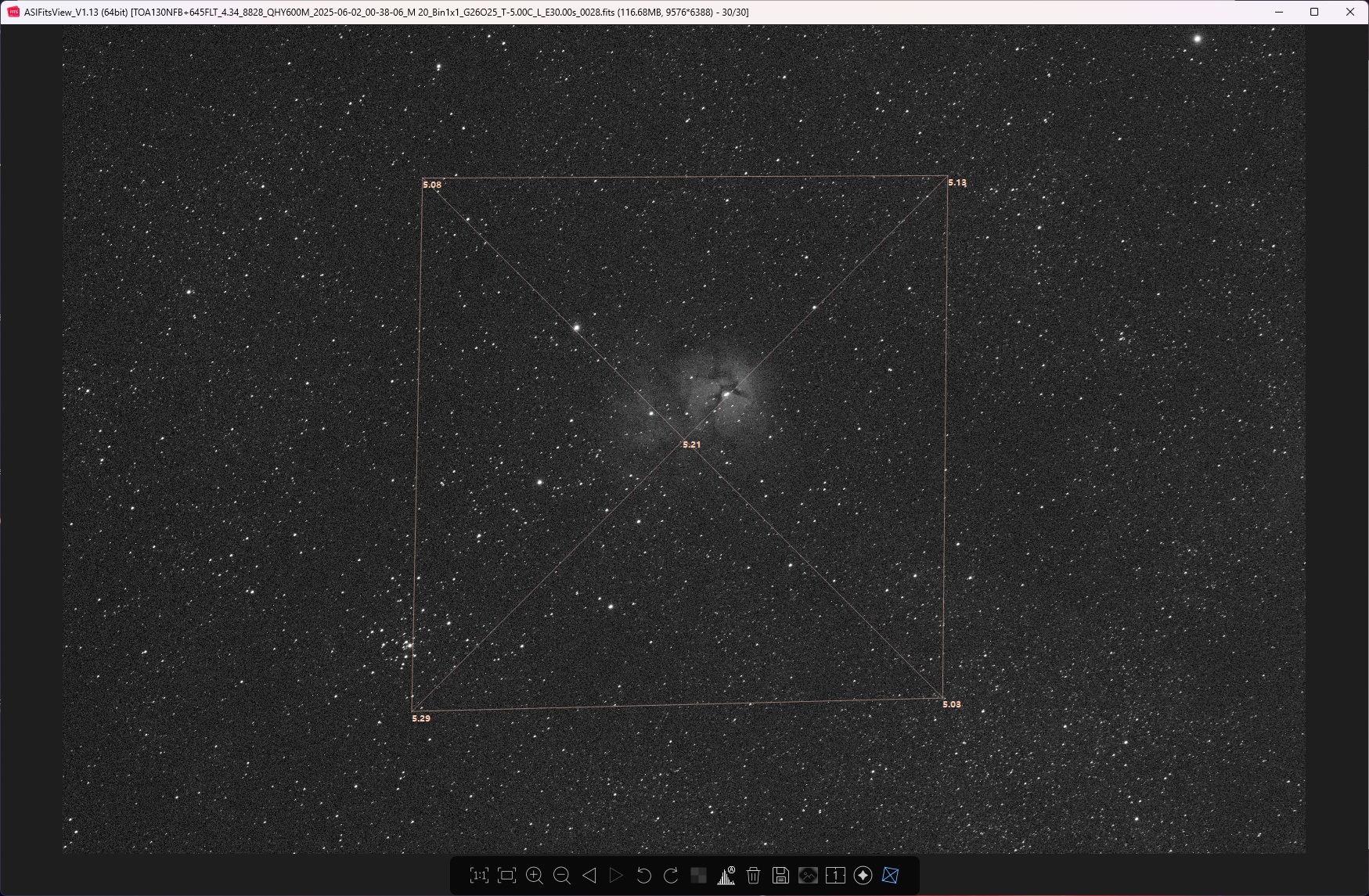Minimize the ASIFitsView window
The height and width of the screenshot is (896, 1369).
click(x=1279, y=12)
